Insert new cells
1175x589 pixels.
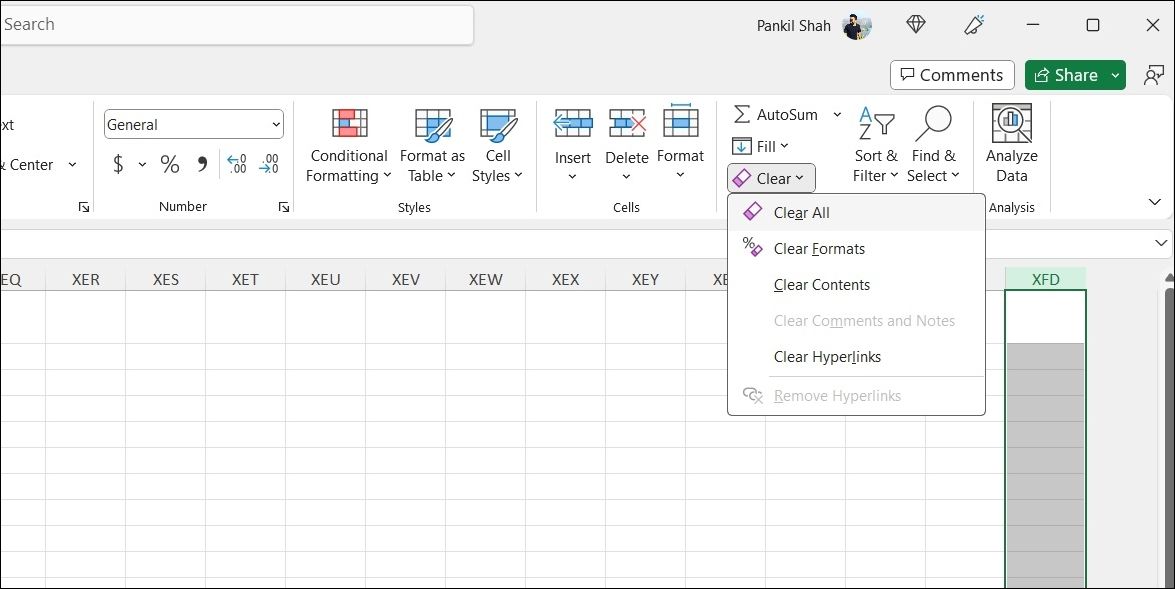(572, 145)
